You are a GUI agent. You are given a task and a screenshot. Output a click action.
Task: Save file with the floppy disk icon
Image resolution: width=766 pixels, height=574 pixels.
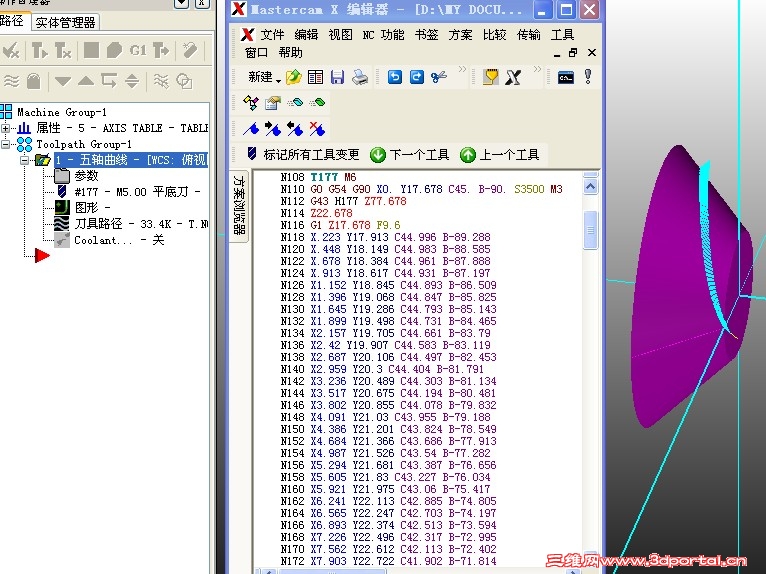pos(337,77)
